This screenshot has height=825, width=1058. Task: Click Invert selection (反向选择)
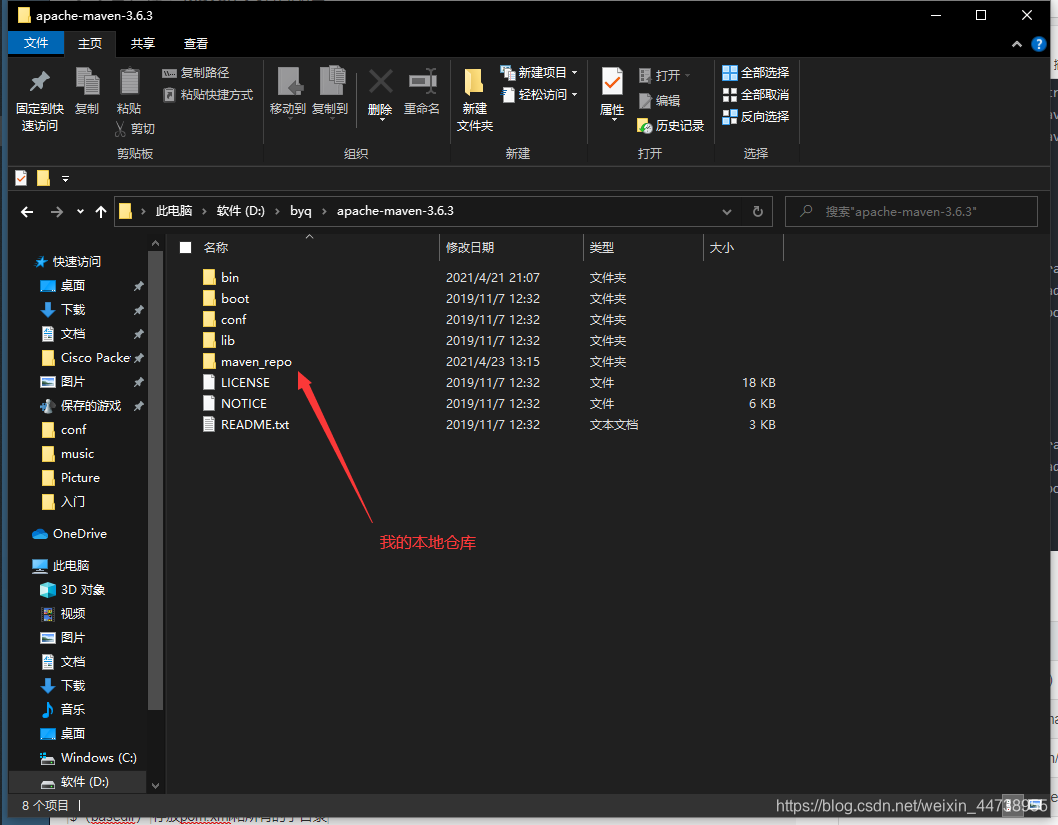tap(756, 117)
